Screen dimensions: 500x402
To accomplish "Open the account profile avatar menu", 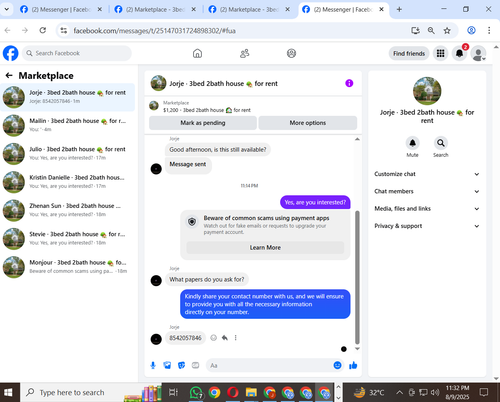I will [x=478, y=53].
